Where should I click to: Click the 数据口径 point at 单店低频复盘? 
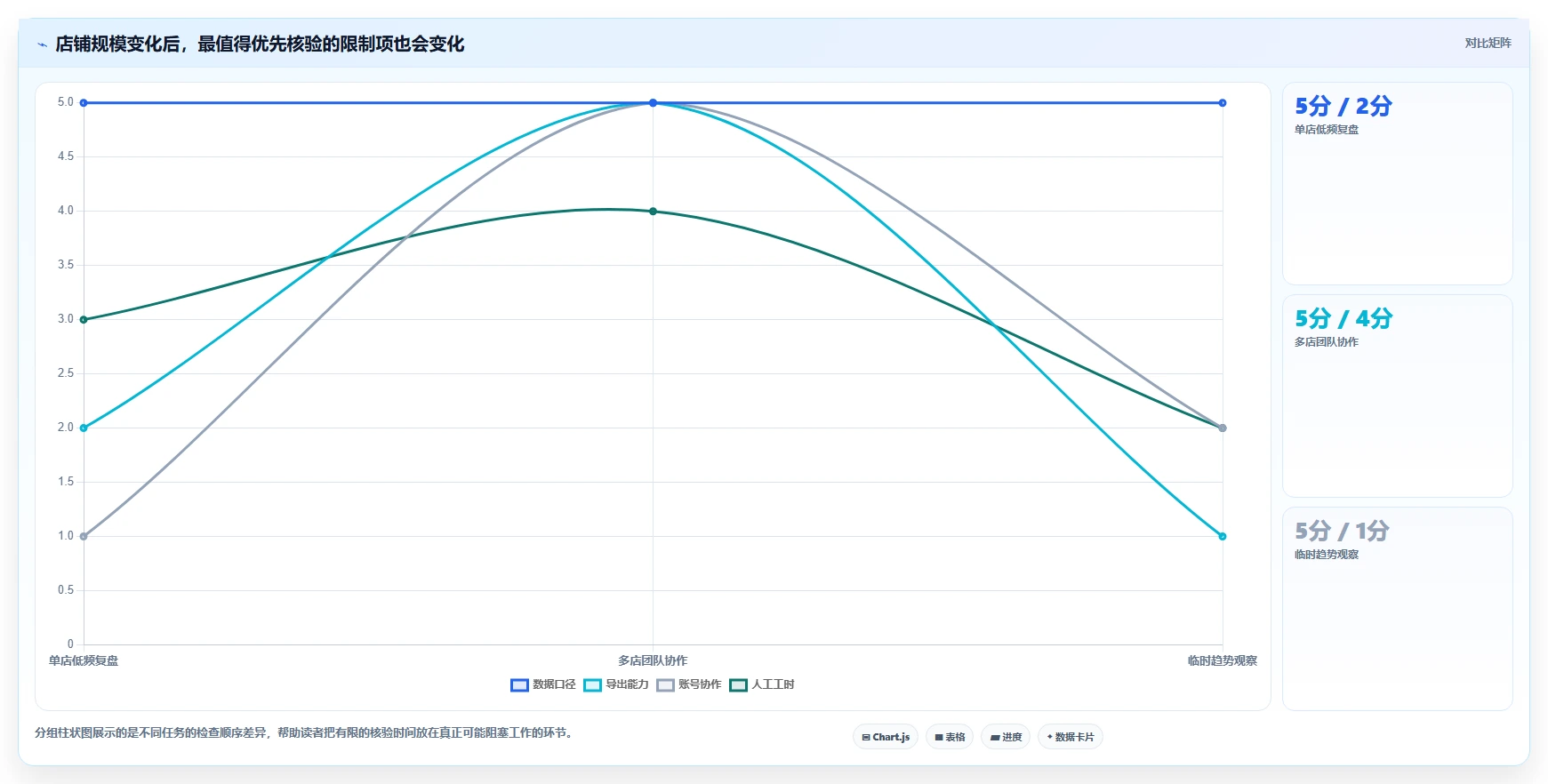[84, 103]
